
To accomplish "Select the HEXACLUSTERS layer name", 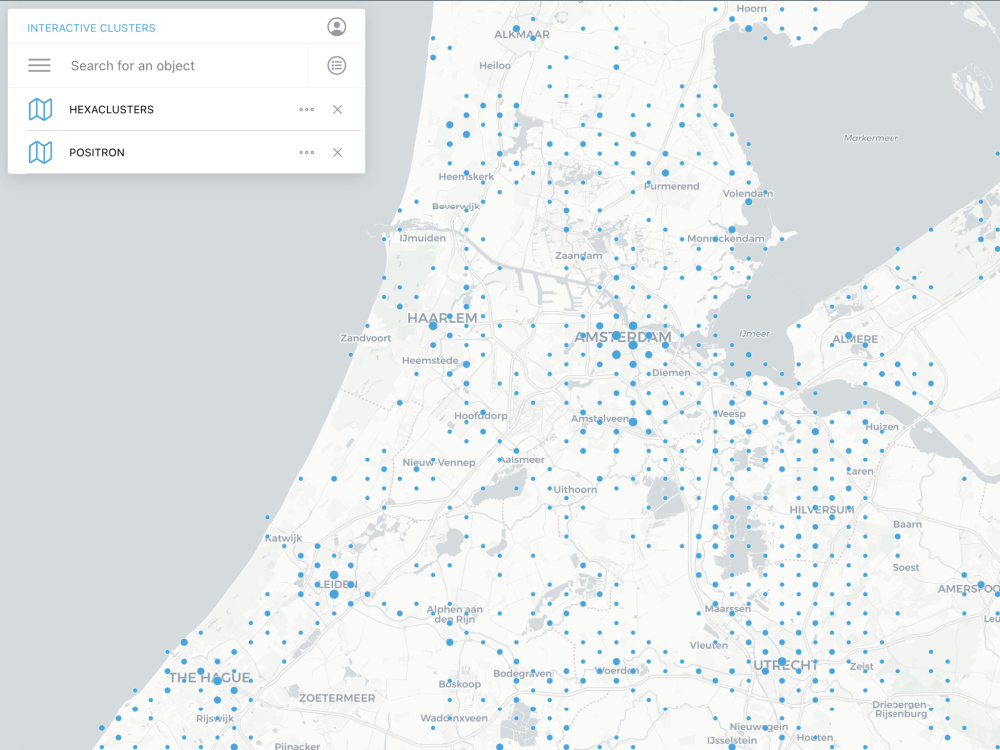I will (112, 110).
